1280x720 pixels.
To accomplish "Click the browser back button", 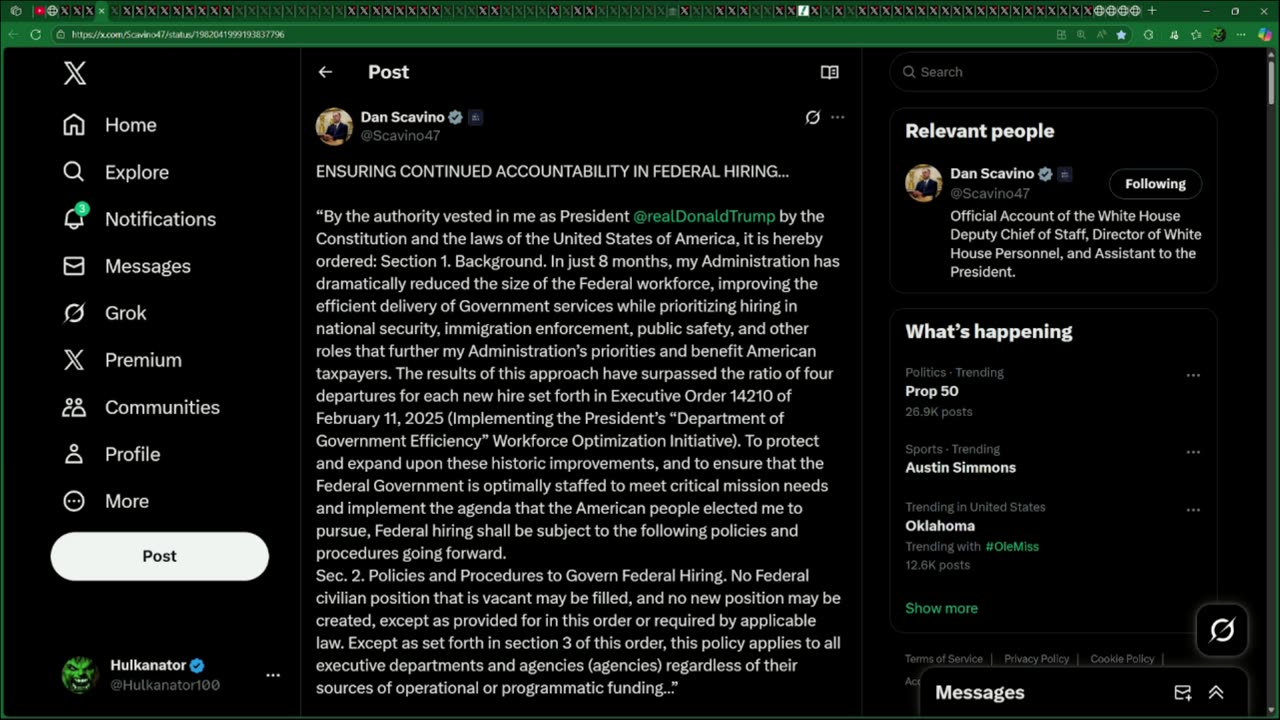I will (13, 34).
